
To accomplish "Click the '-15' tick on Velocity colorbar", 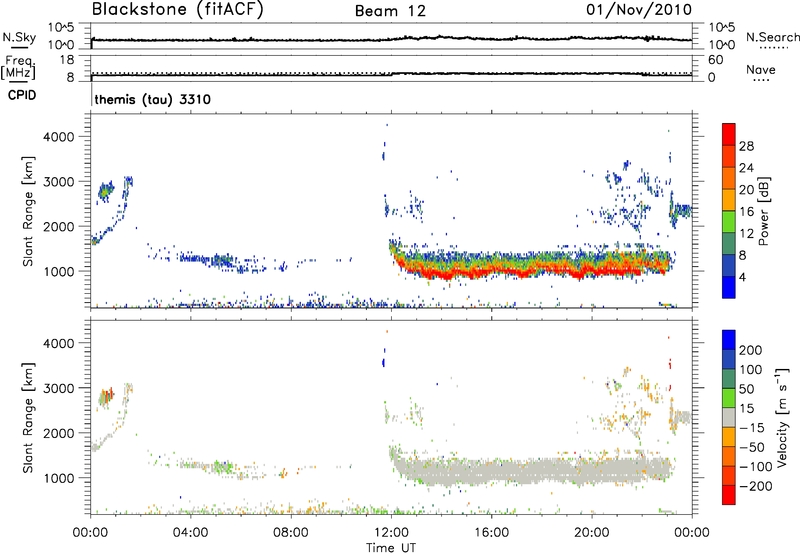I will click(752, 428).
